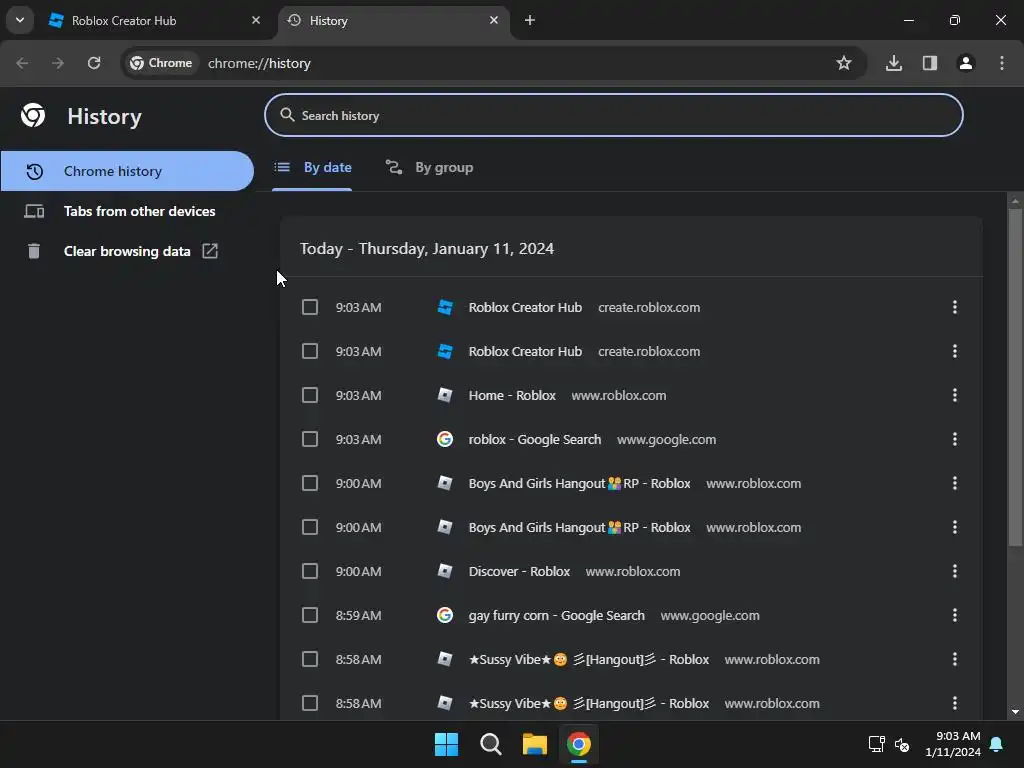Open File Explorer from taskbar
Image resolution: width=1024 pixels, height=768 pixels.
point(535,744)
